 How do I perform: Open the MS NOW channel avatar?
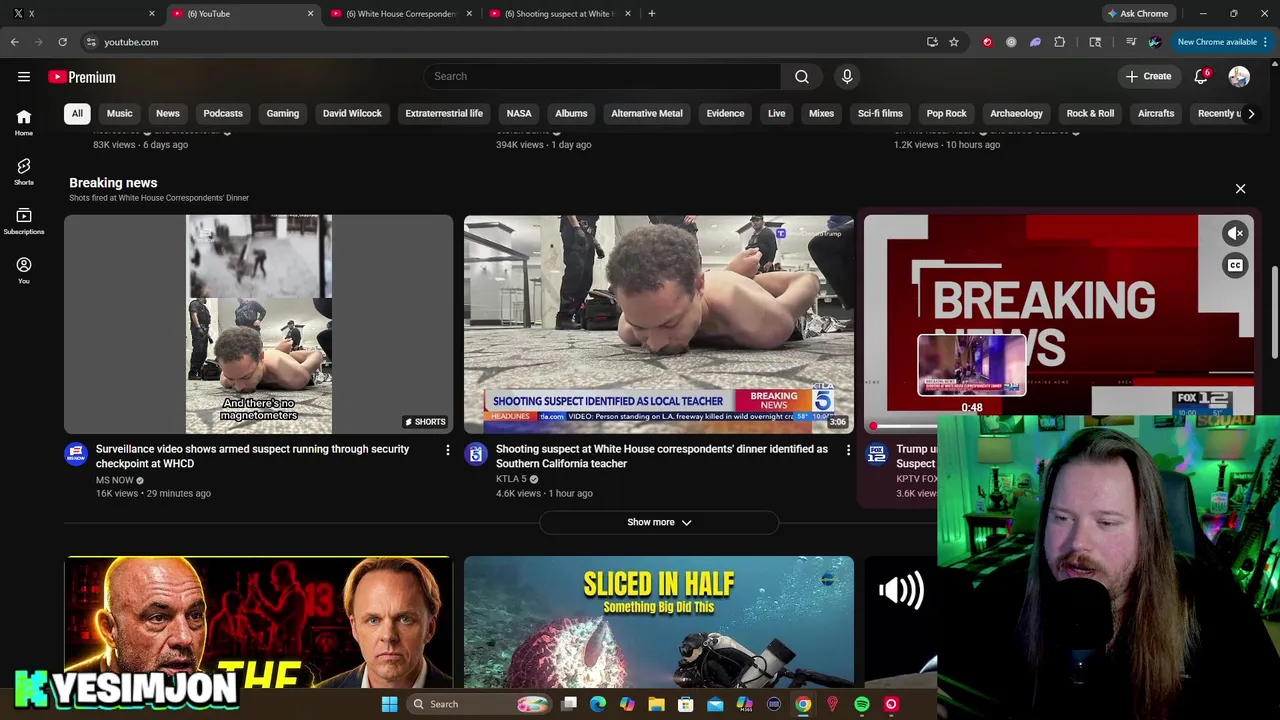click(76, 454)
